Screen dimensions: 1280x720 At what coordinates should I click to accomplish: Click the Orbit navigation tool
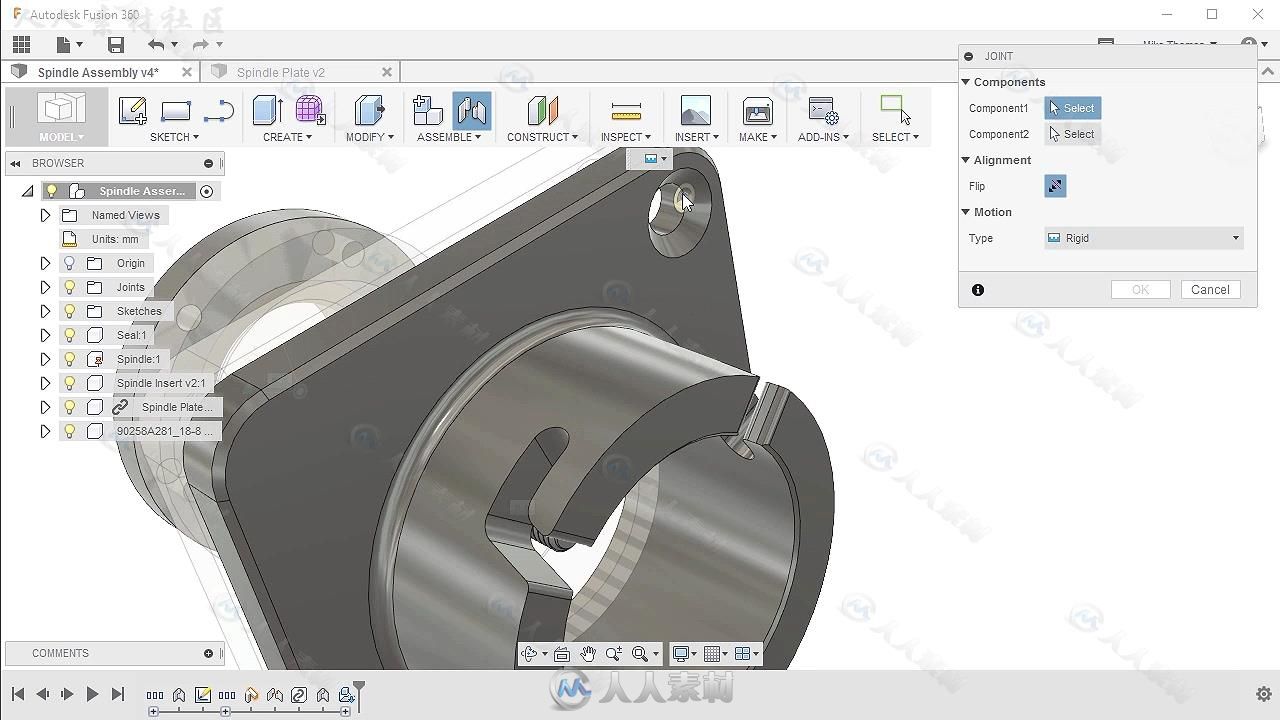[529, 654]
